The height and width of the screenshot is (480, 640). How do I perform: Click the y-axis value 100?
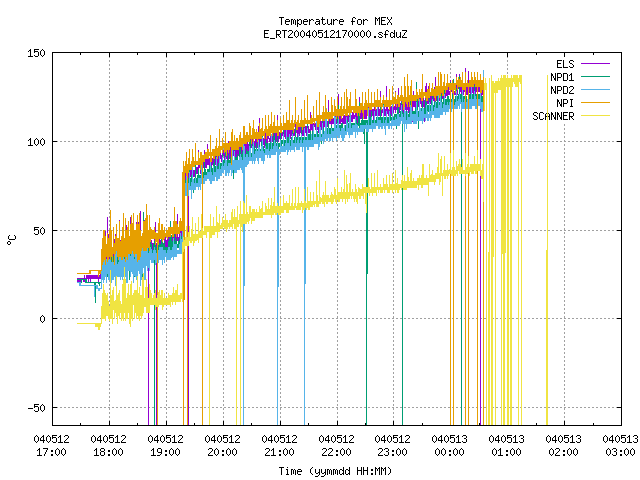point(36,142)
